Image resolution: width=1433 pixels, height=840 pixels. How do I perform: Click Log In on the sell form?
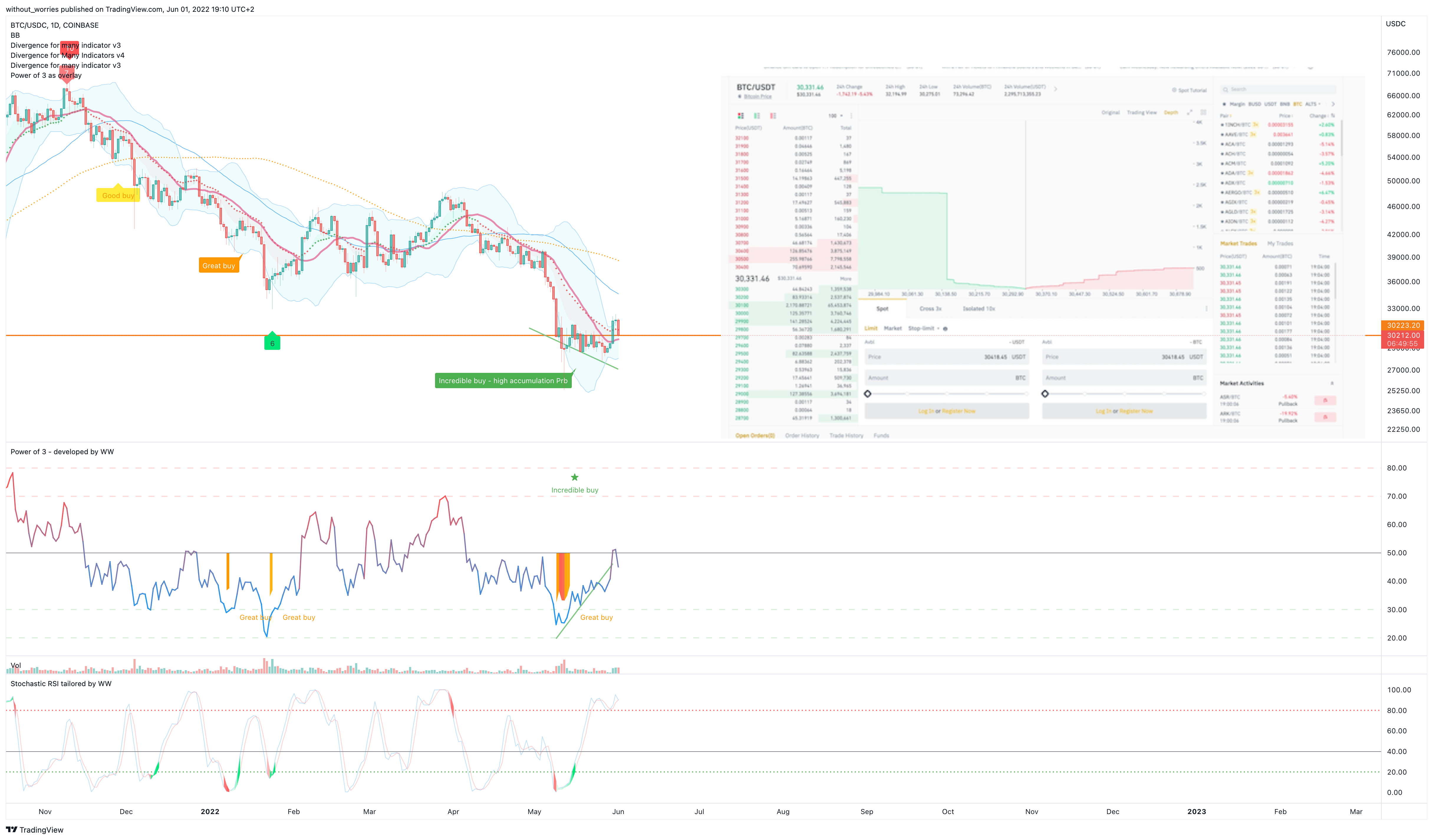pyautogui.click(x=1103, y=411)
